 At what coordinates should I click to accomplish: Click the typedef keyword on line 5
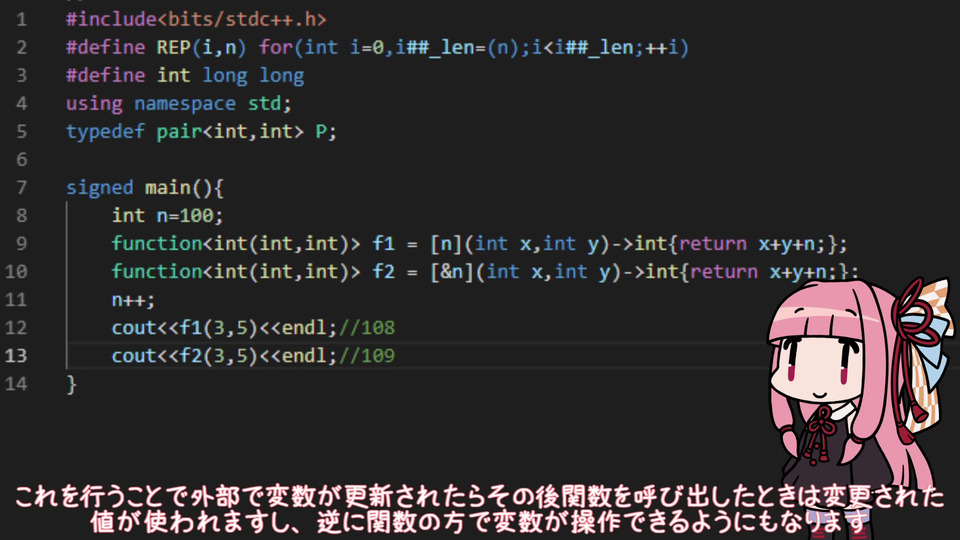[105, 132]
